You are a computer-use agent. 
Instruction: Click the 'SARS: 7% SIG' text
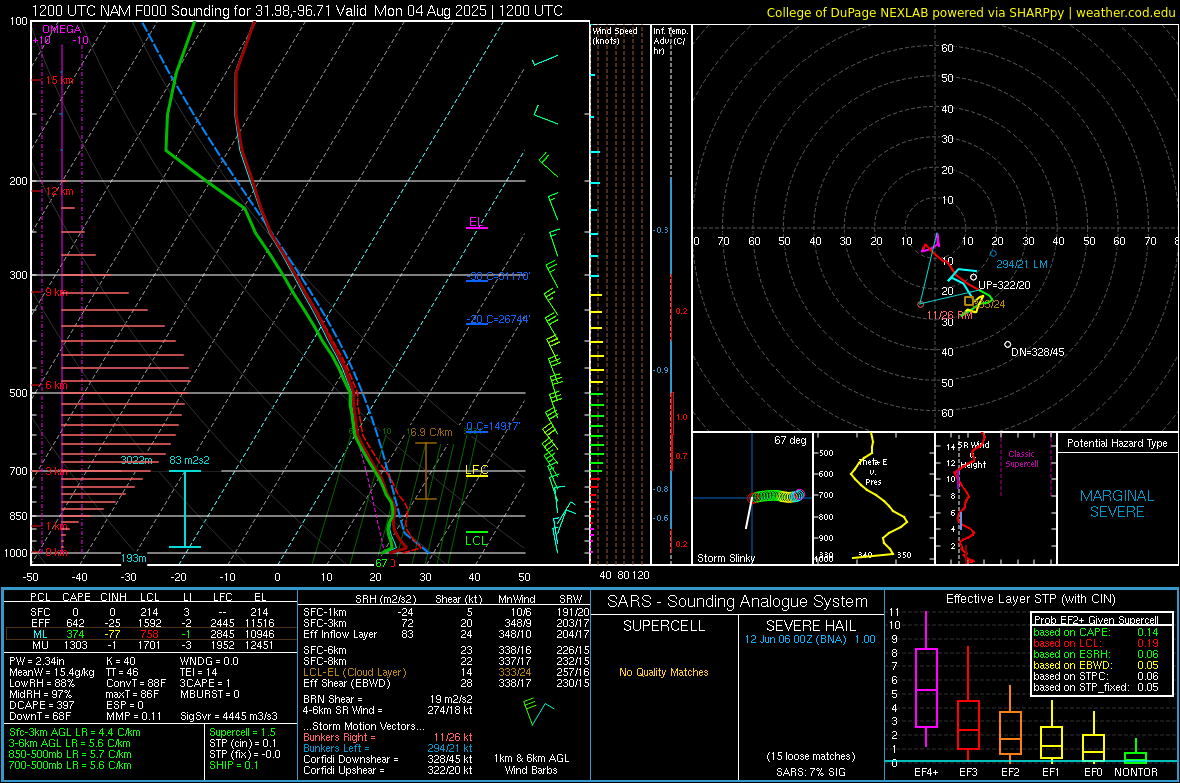(x=810, y=772)
